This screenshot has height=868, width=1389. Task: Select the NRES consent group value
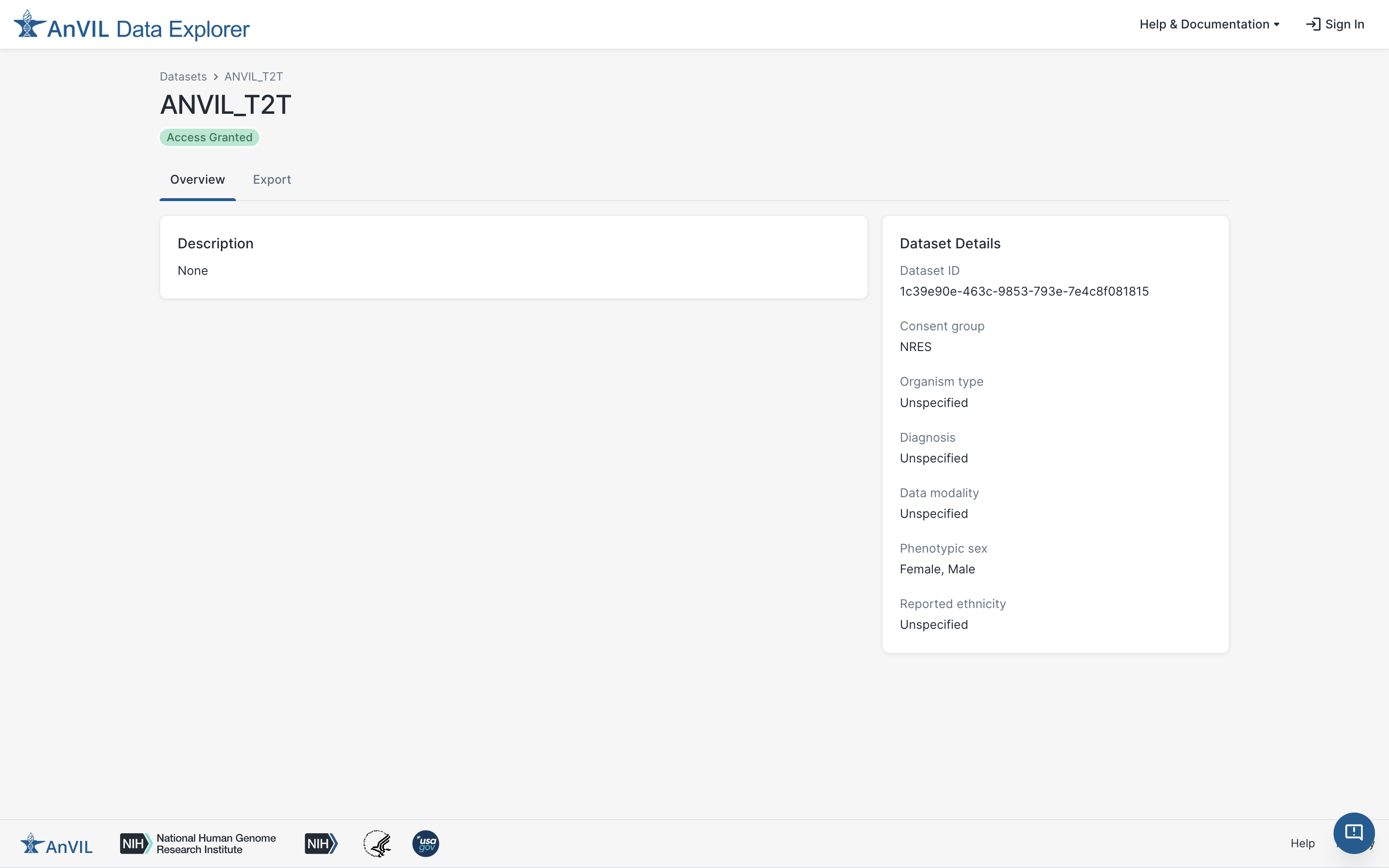pos(915,346)
